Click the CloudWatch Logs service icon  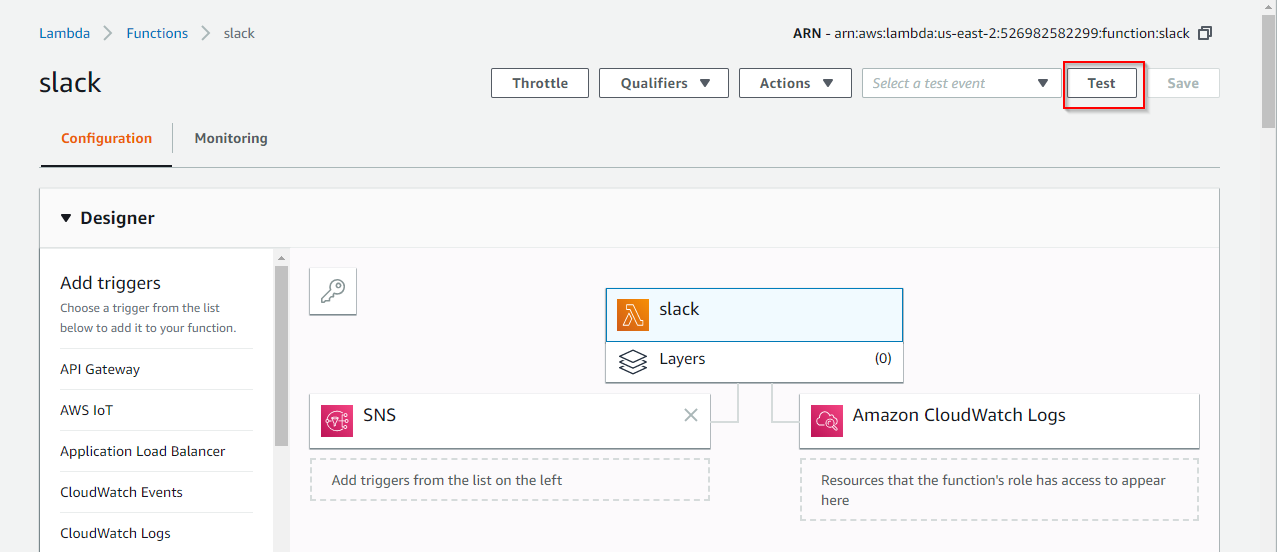coord(827,421)
